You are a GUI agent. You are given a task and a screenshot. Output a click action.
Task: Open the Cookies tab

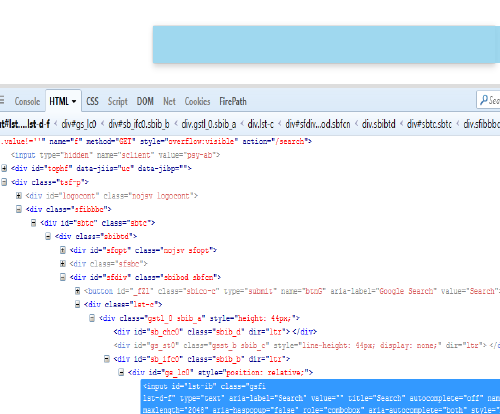tap(197, 101)
